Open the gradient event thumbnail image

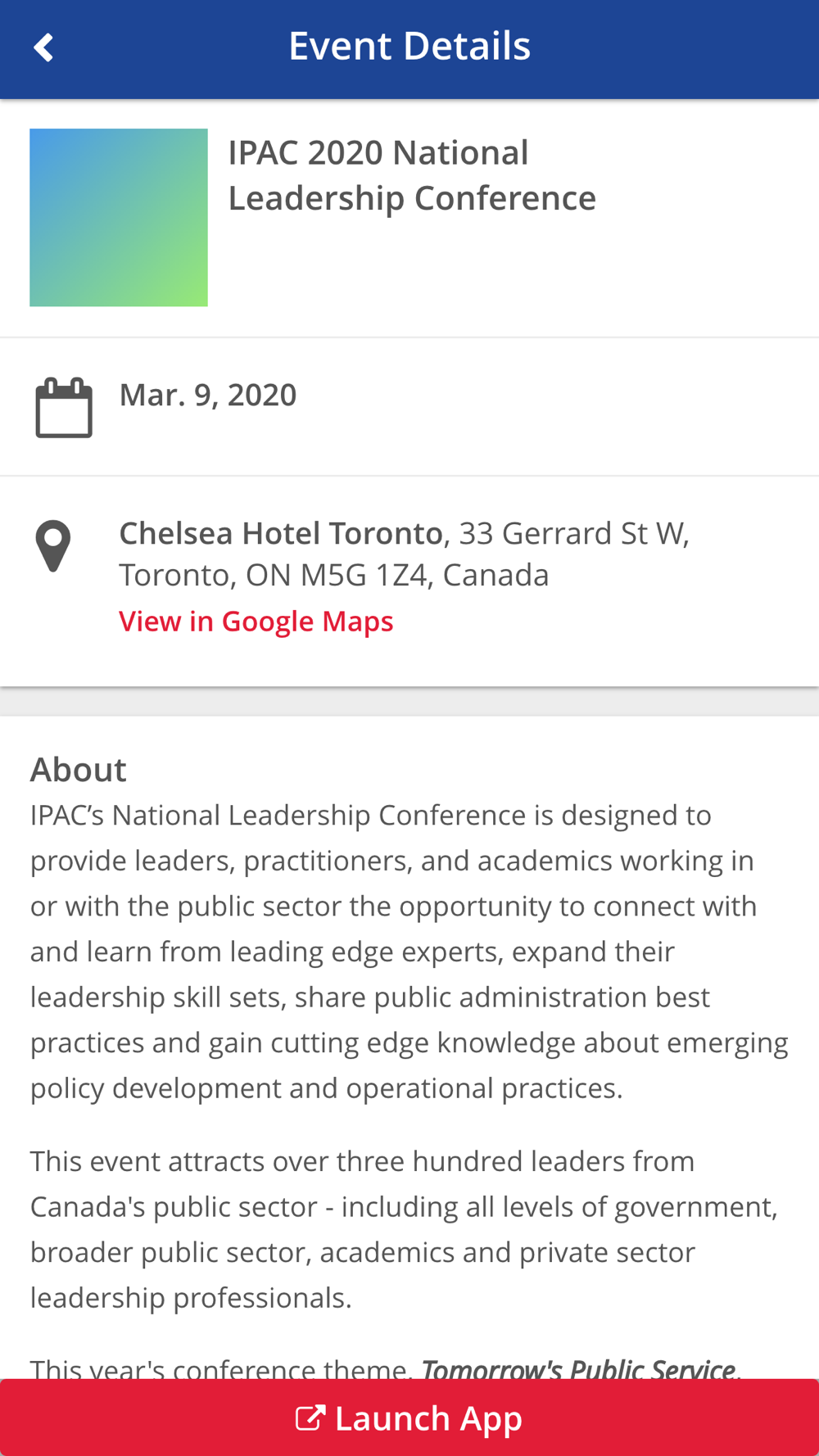tap(119, 217)
